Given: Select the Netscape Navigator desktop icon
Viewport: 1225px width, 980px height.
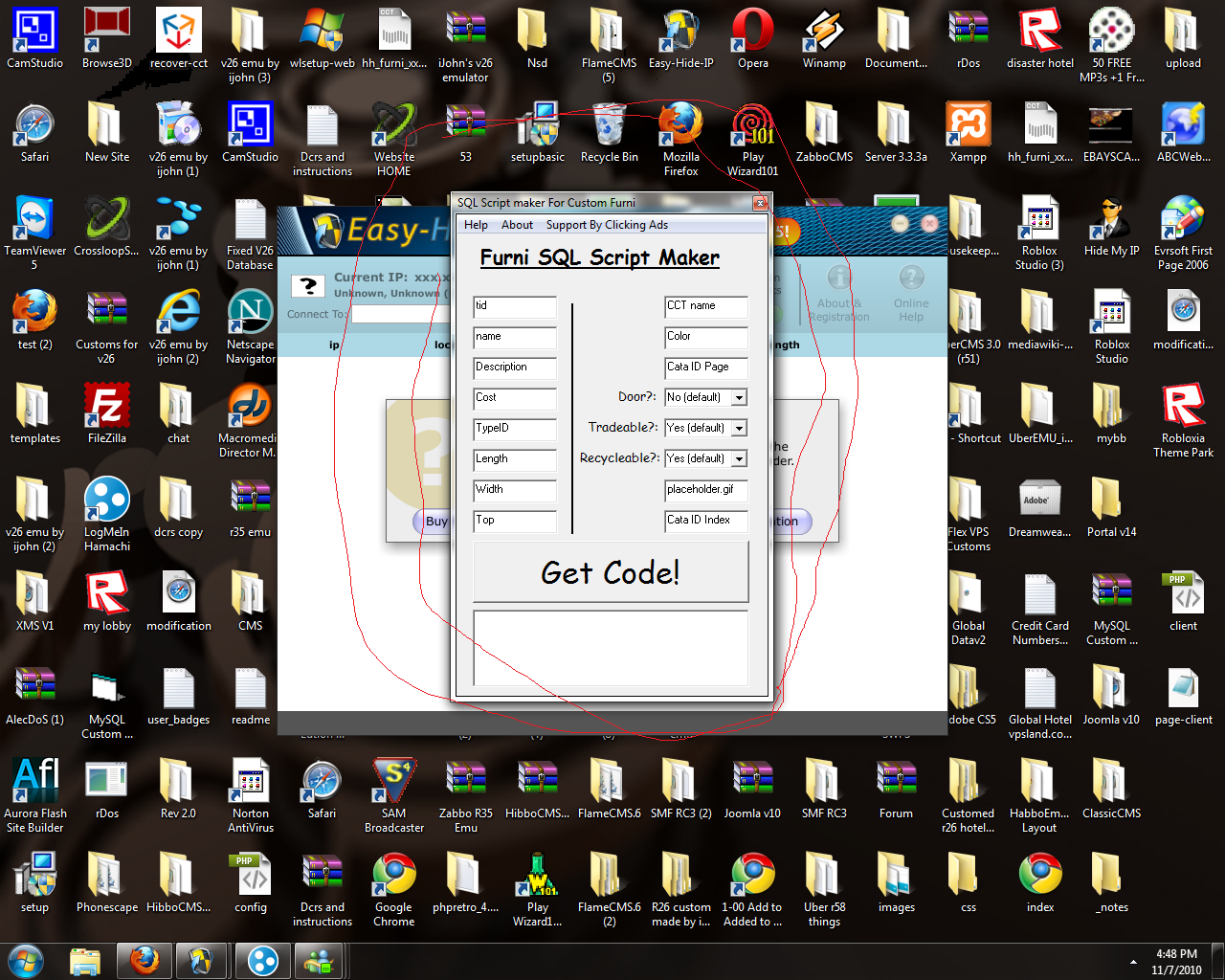Looking at the screenshot, I should [250, 328].
